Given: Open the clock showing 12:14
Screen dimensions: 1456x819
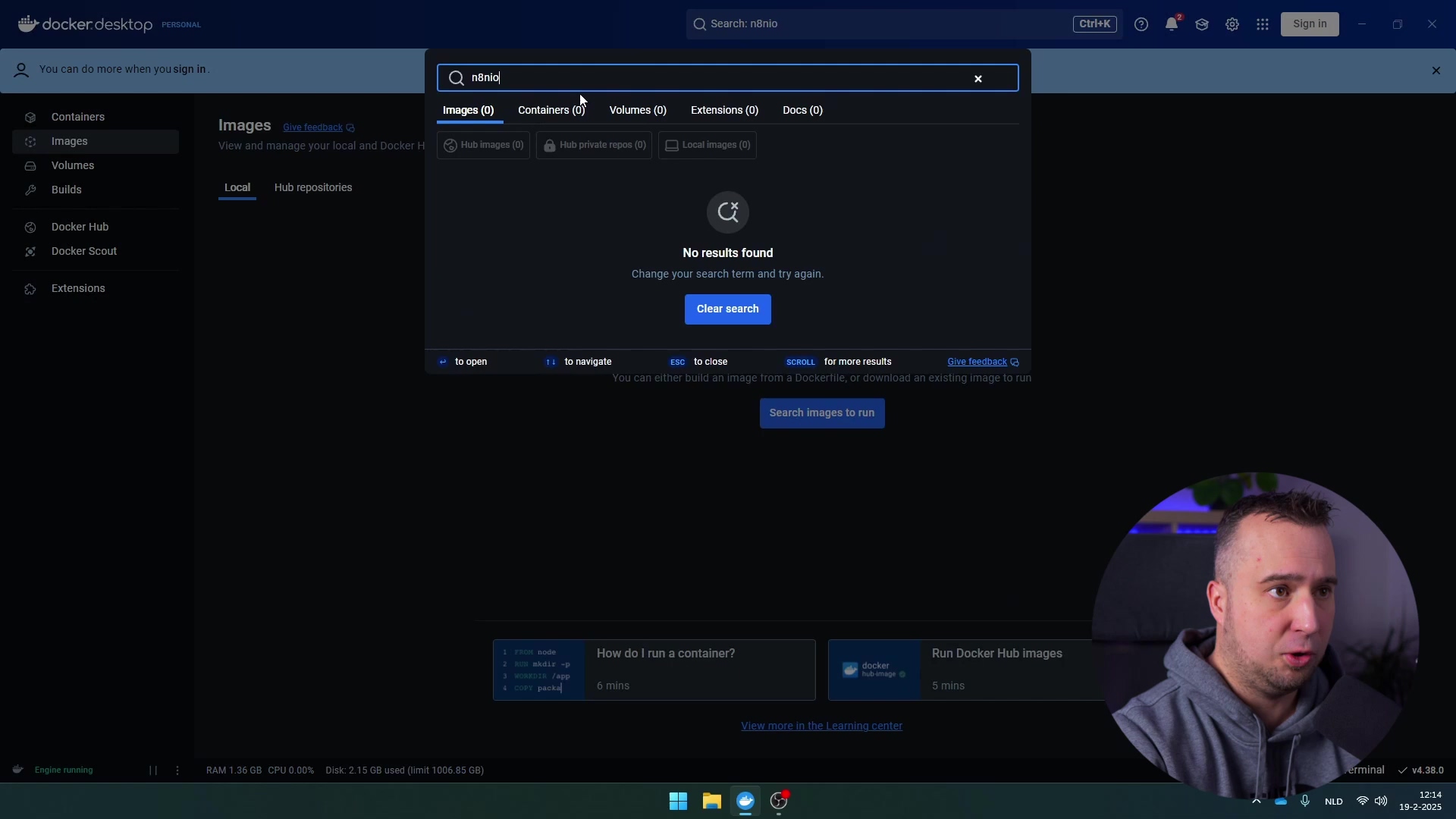Looking at the screenshot, I should pyautogui.click(x=1420, y=801).
